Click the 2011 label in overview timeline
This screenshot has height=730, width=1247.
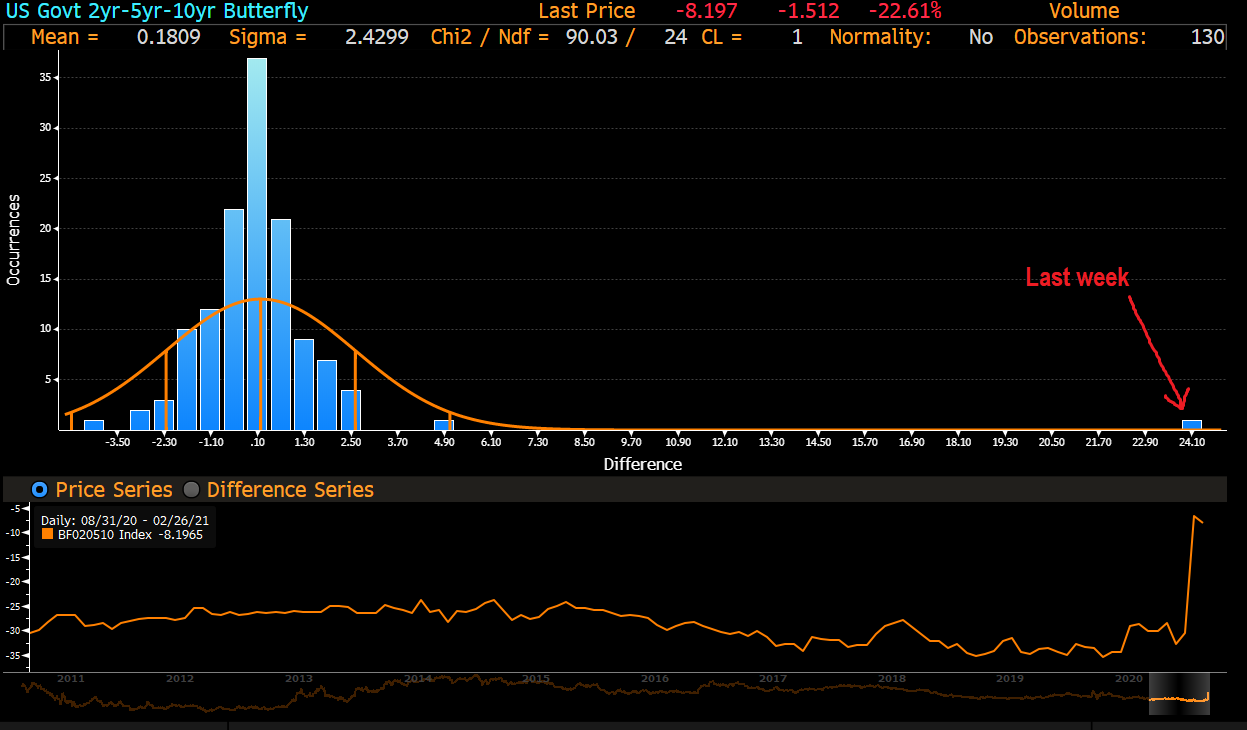70,679
